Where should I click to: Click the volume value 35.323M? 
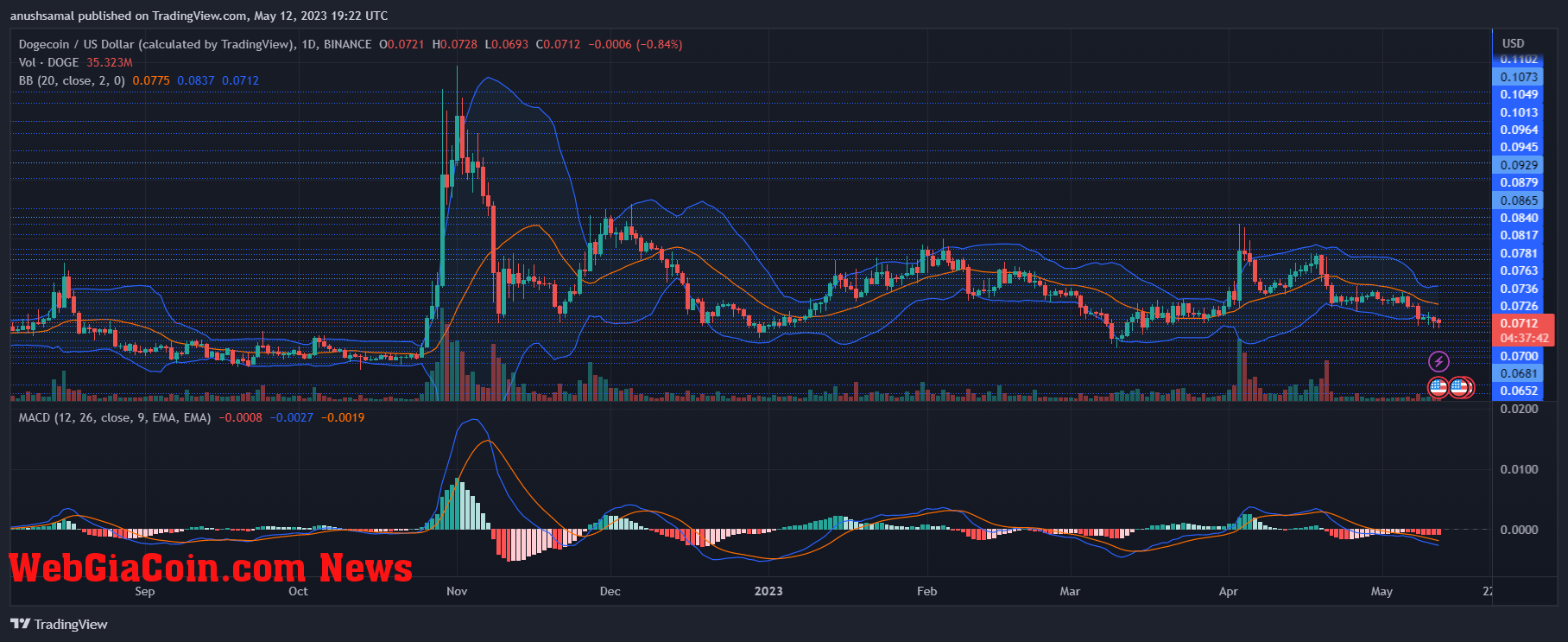tap(110, 62)
